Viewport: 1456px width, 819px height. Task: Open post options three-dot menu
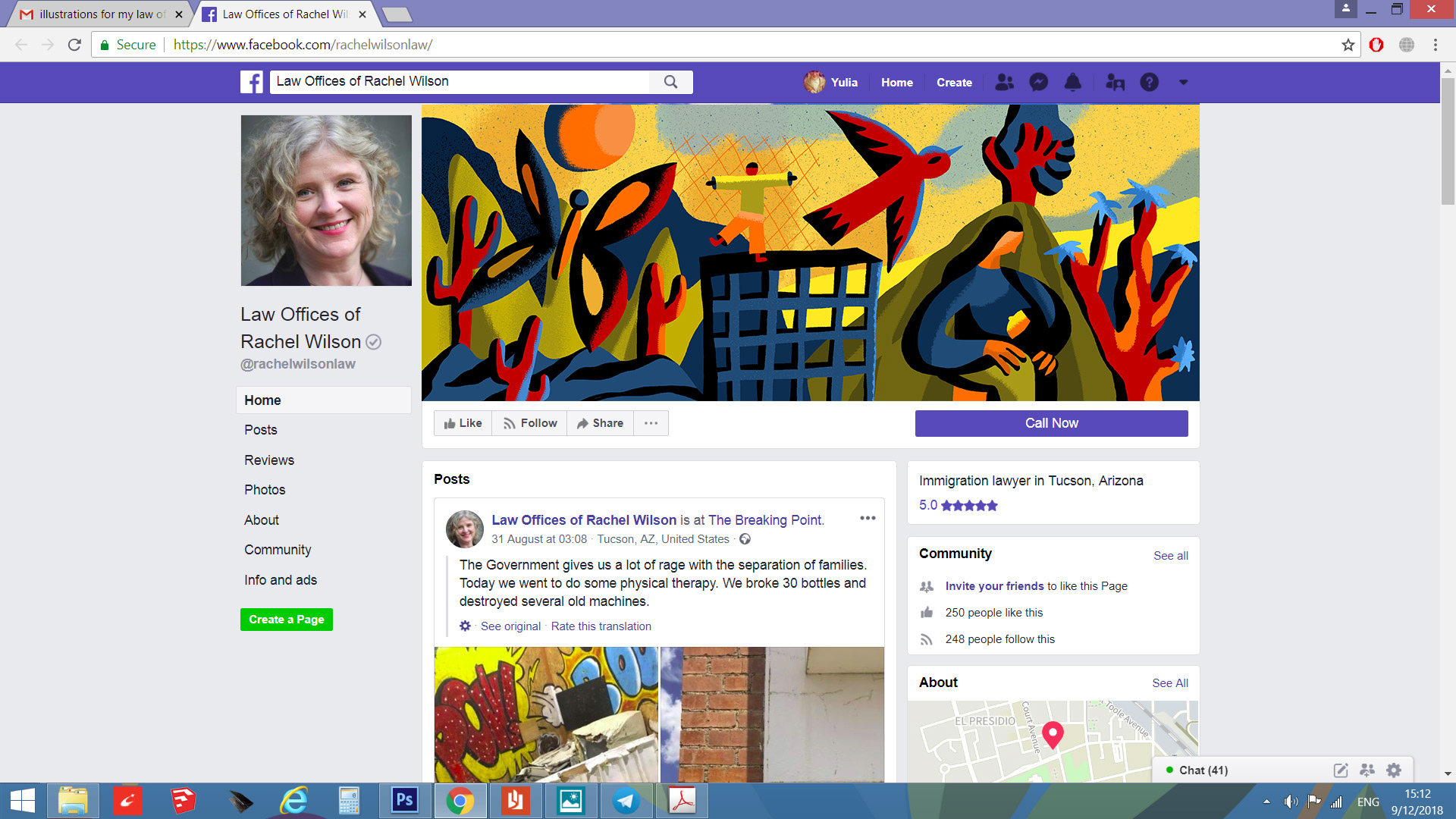pyautogui.click(x=868, y=518)
